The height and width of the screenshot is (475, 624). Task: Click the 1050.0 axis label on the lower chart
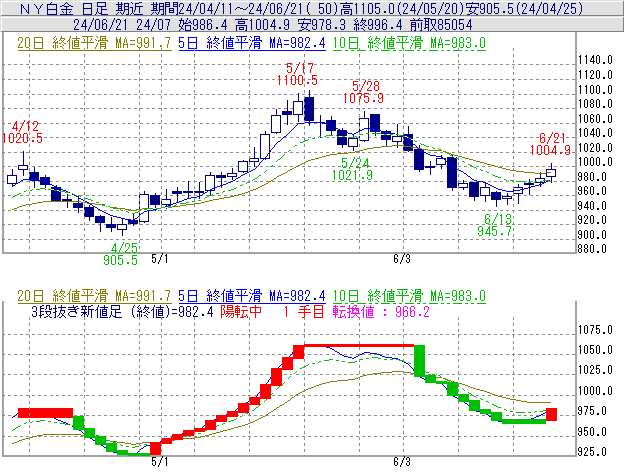click(595, 350)
